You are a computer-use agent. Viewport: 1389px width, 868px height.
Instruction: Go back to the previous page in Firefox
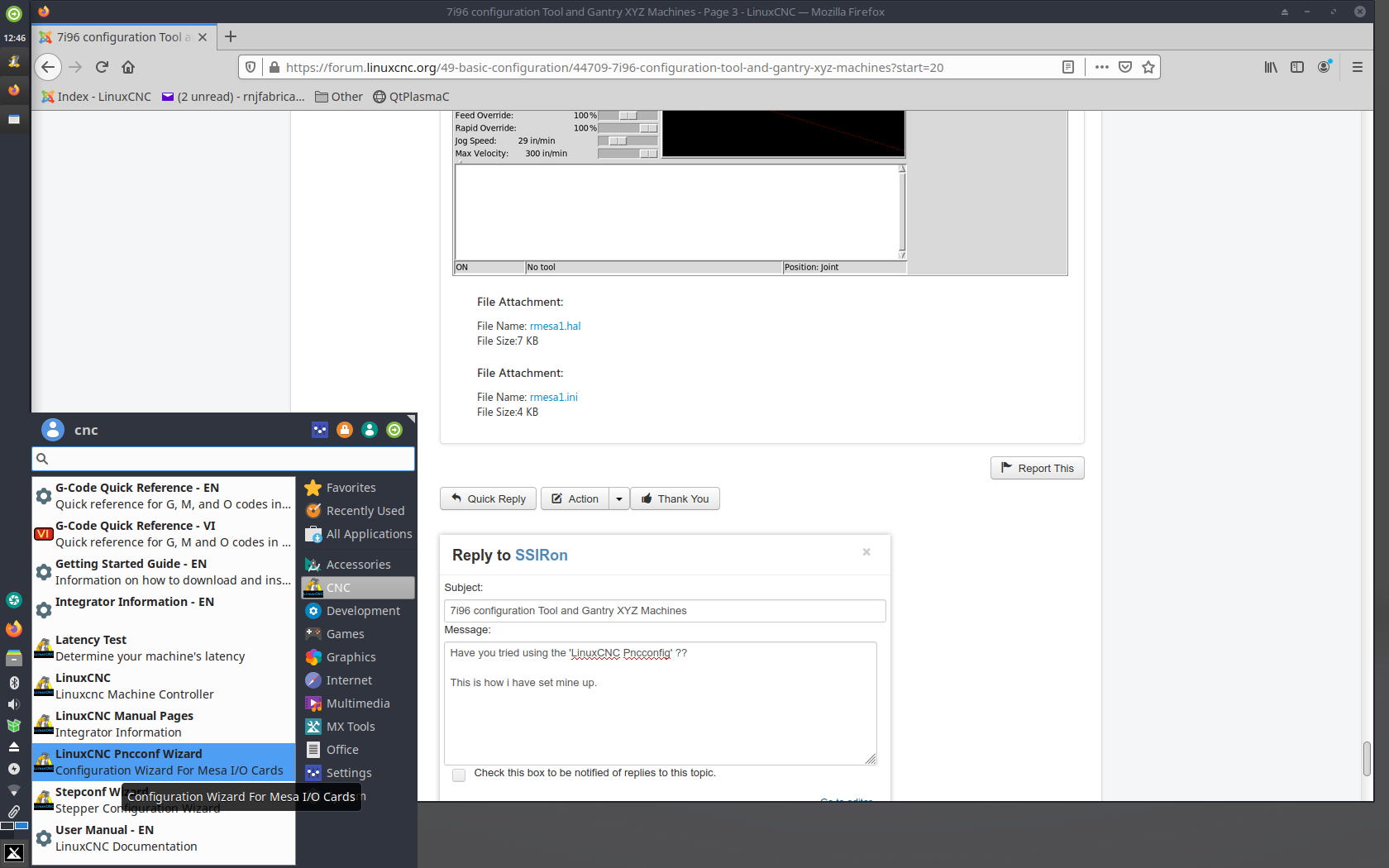(48, 67)
